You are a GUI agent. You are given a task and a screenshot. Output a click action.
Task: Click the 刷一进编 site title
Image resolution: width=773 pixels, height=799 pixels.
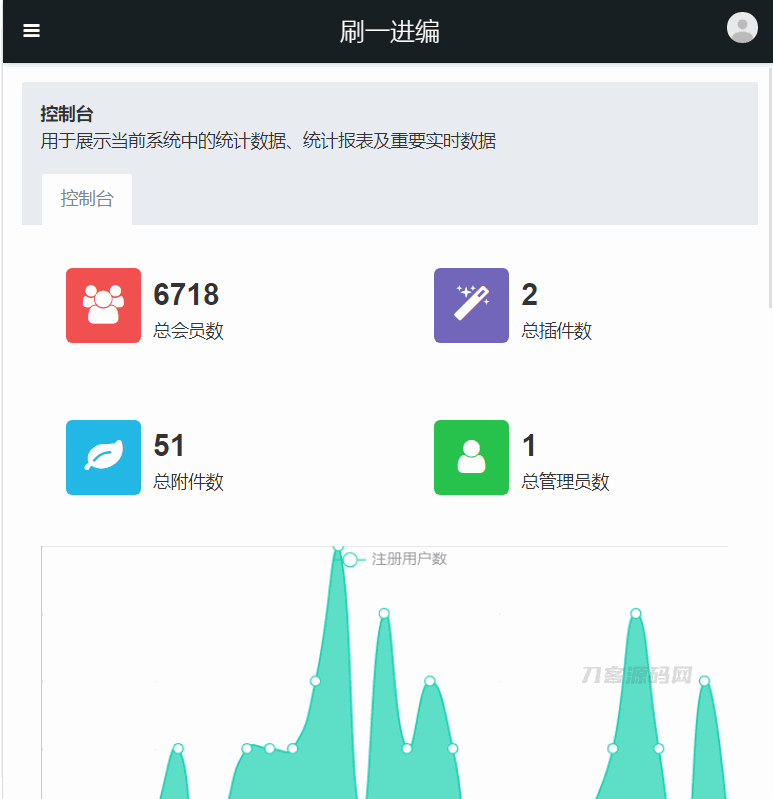389,32
